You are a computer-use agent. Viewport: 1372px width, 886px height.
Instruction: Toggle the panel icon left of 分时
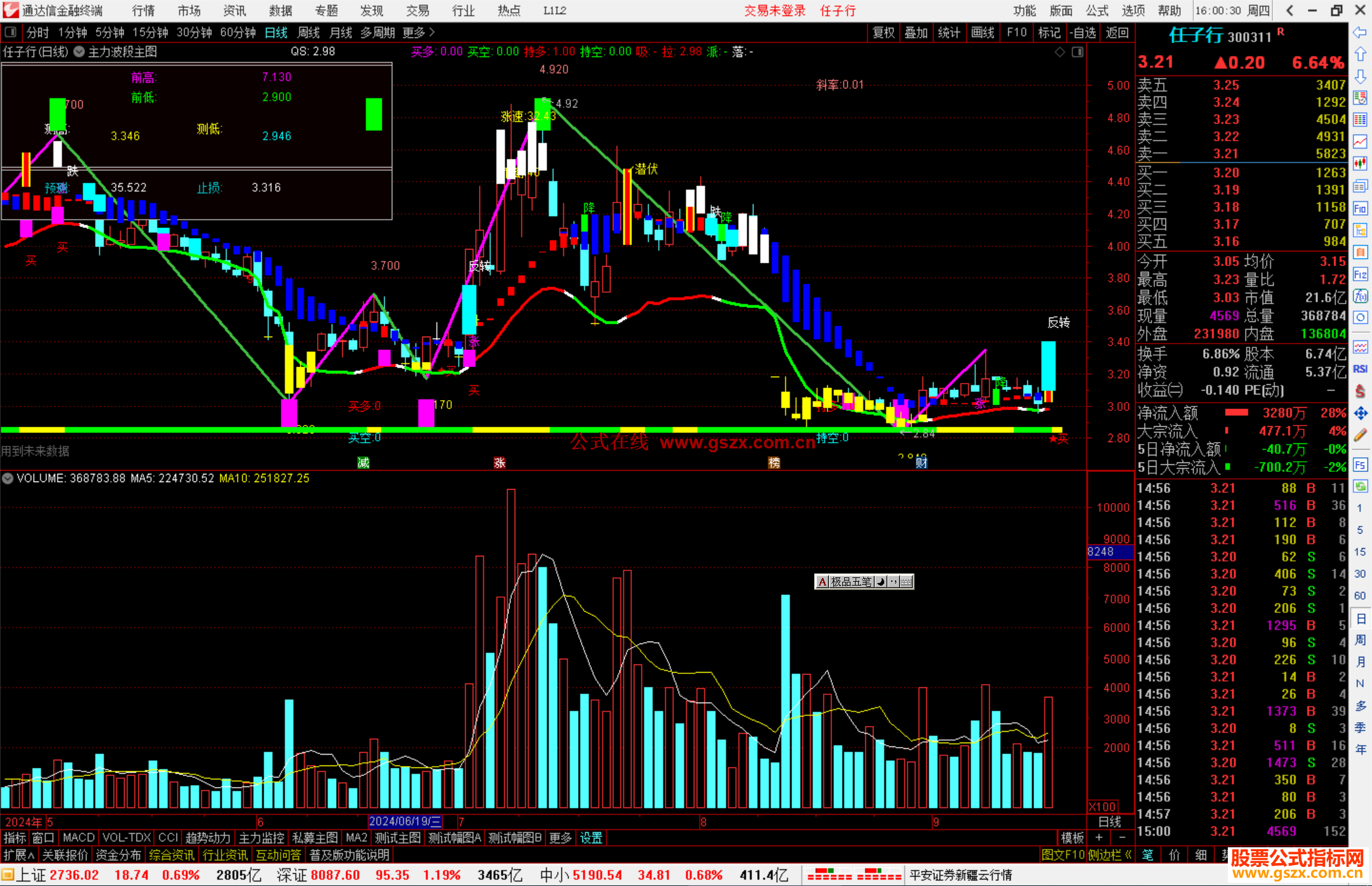pyautogui.click(x=10, y=32)
